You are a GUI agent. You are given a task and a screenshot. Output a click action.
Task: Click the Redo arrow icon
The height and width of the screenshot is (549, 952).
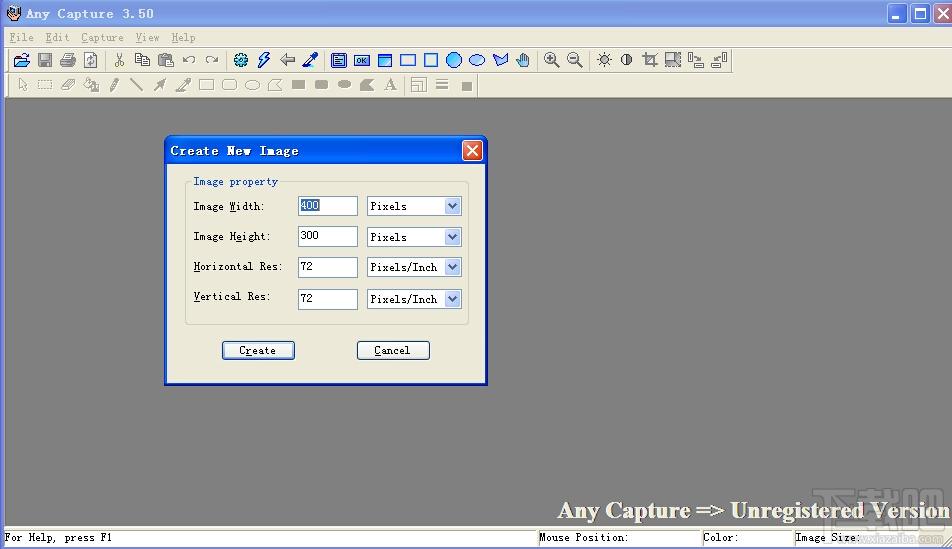point(212,60)
